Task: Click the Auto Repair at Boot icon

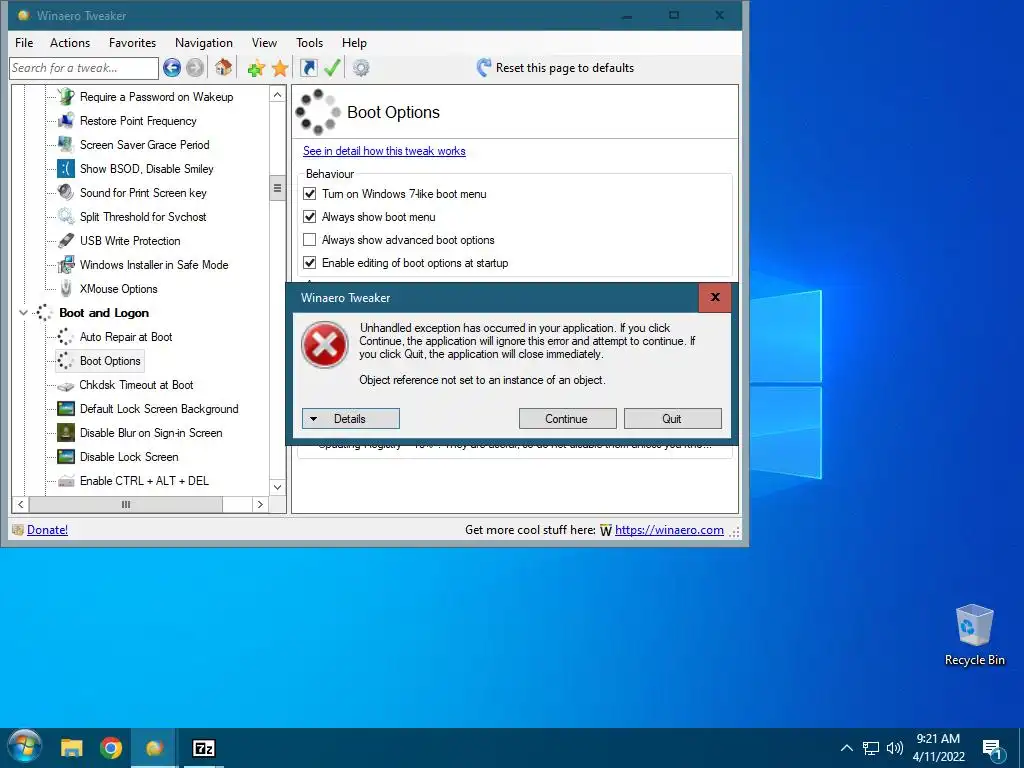Action: click(66, 337)
